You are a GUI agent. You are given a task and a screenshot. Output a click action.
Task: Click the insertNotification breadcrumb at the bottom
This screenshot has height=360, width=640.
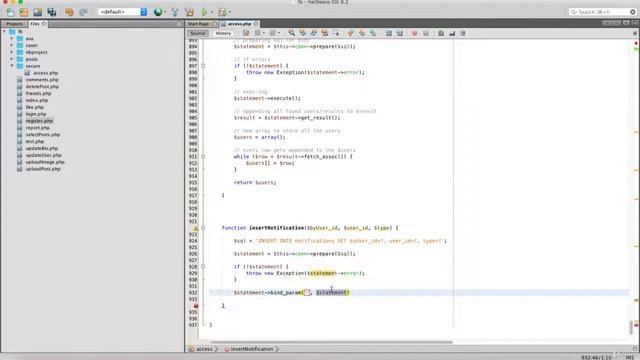coord(249,349)
